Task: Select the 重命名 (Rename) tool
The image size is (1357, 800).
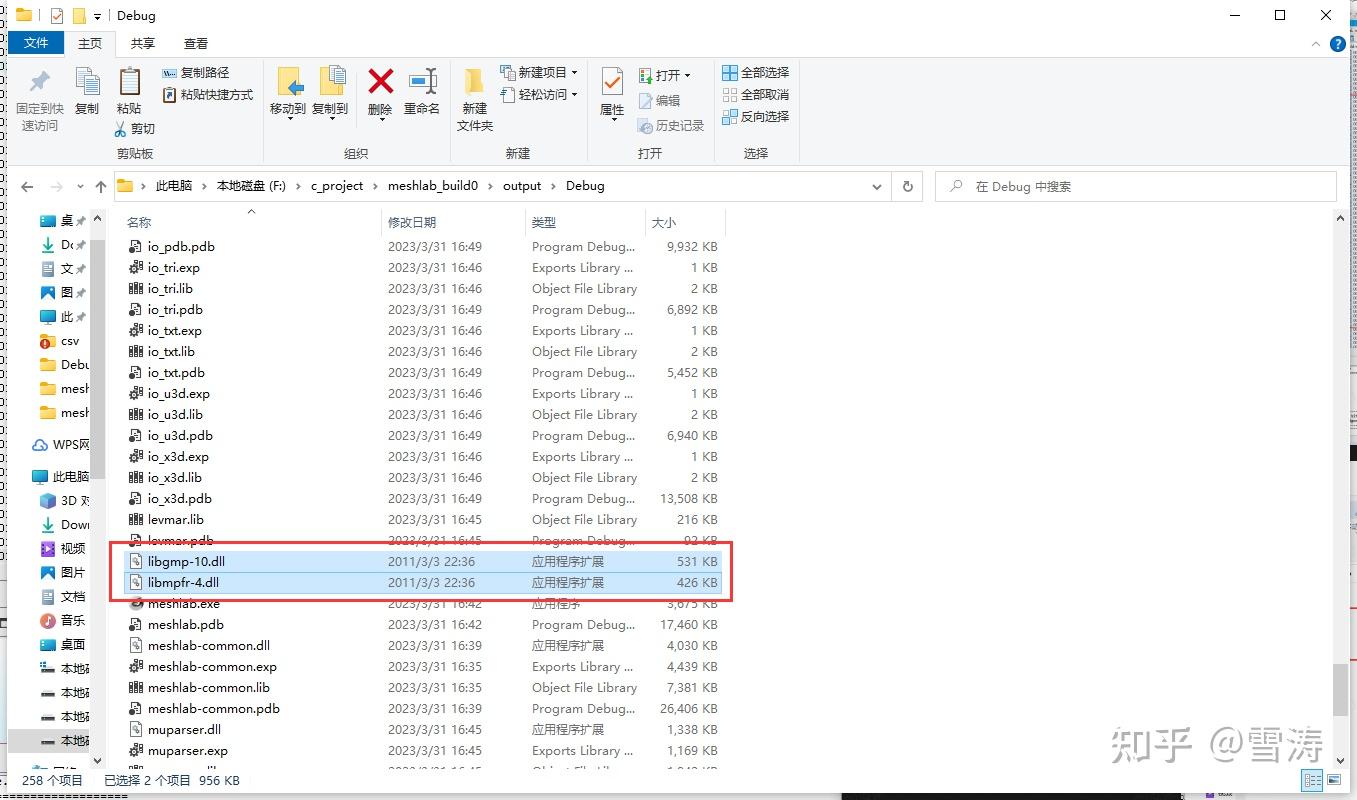Action: (422, 90)
